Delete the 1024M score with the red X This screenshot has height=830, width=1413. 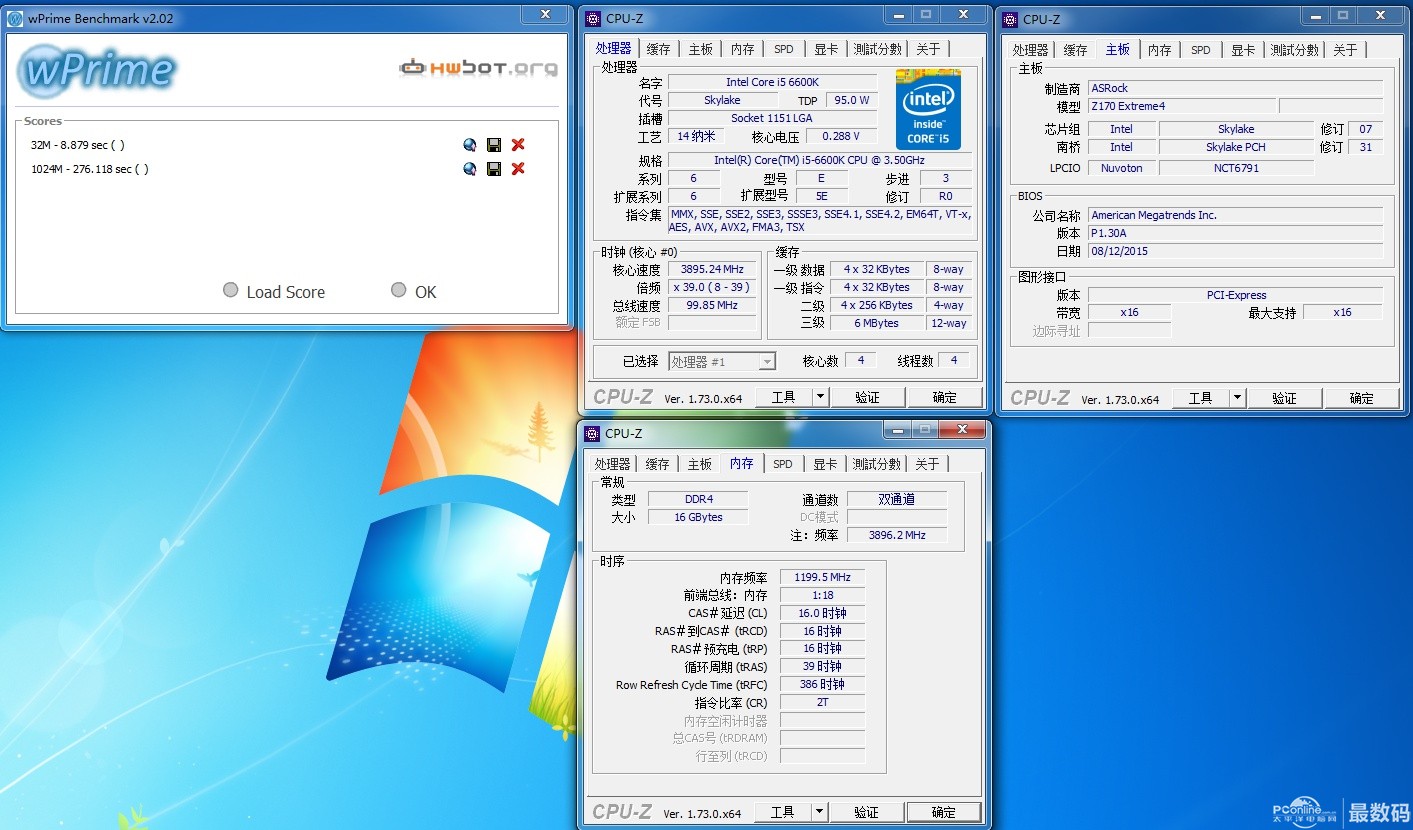(x=518, y=169)
